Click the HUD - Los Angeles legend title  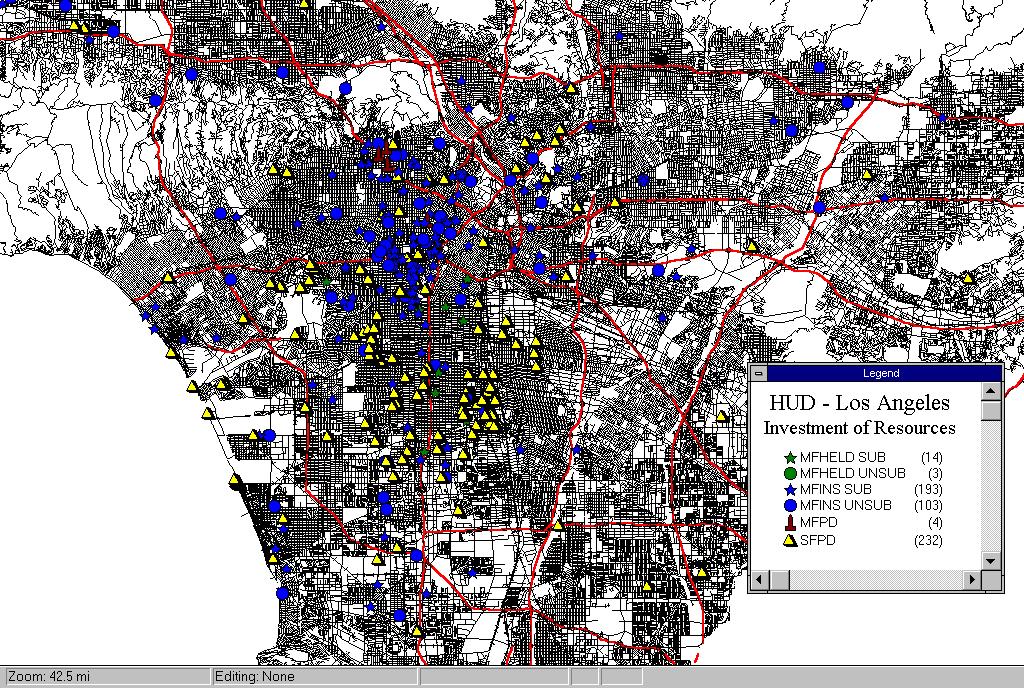click(x=859, y=403)
